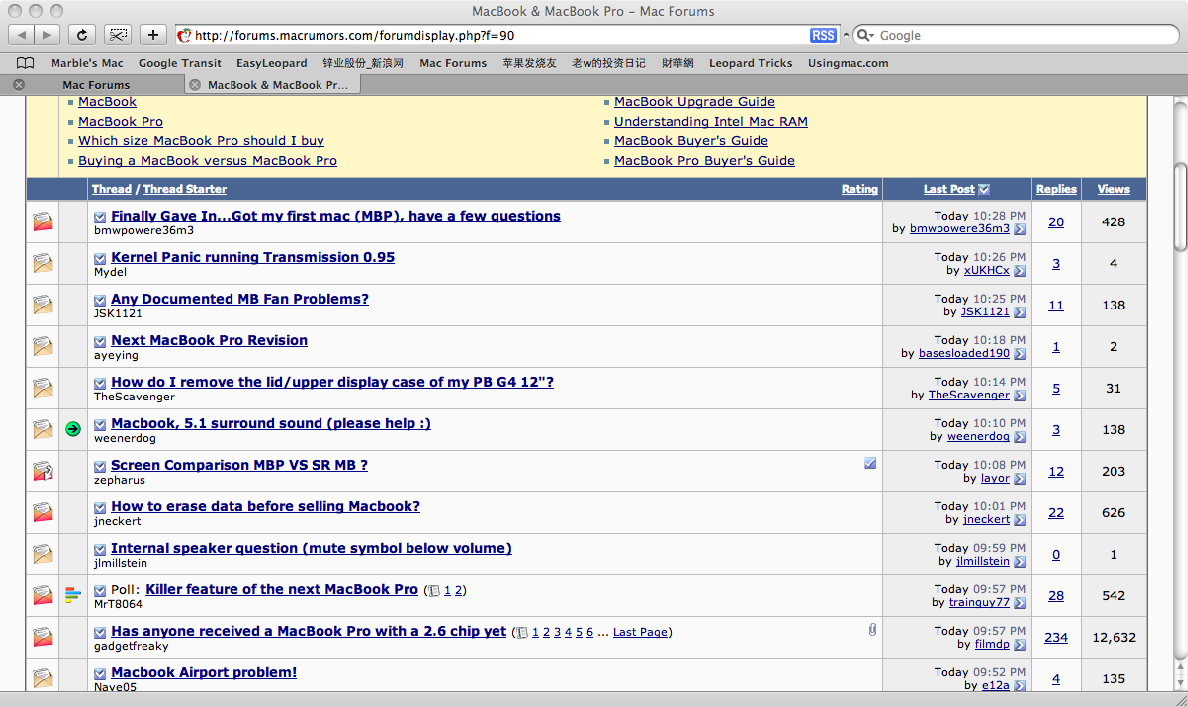The height and width of the screenshot is (707, 1188).
Task: Open the EasyLeopard bookmark
Action: [271, 63]
